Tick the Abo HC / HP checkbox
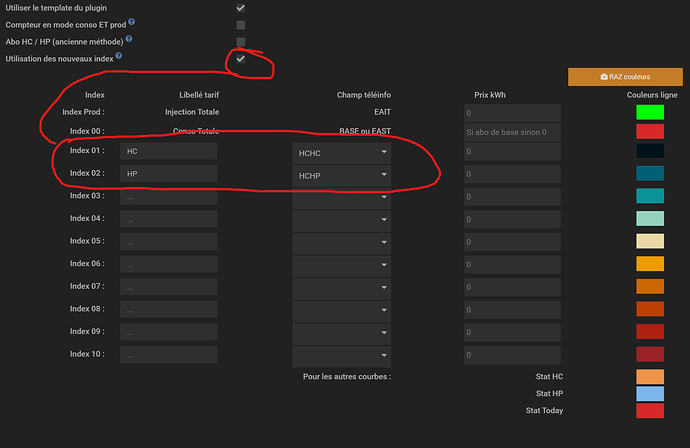The height and width of the screenshot is (448, 690). pos(240,42)
